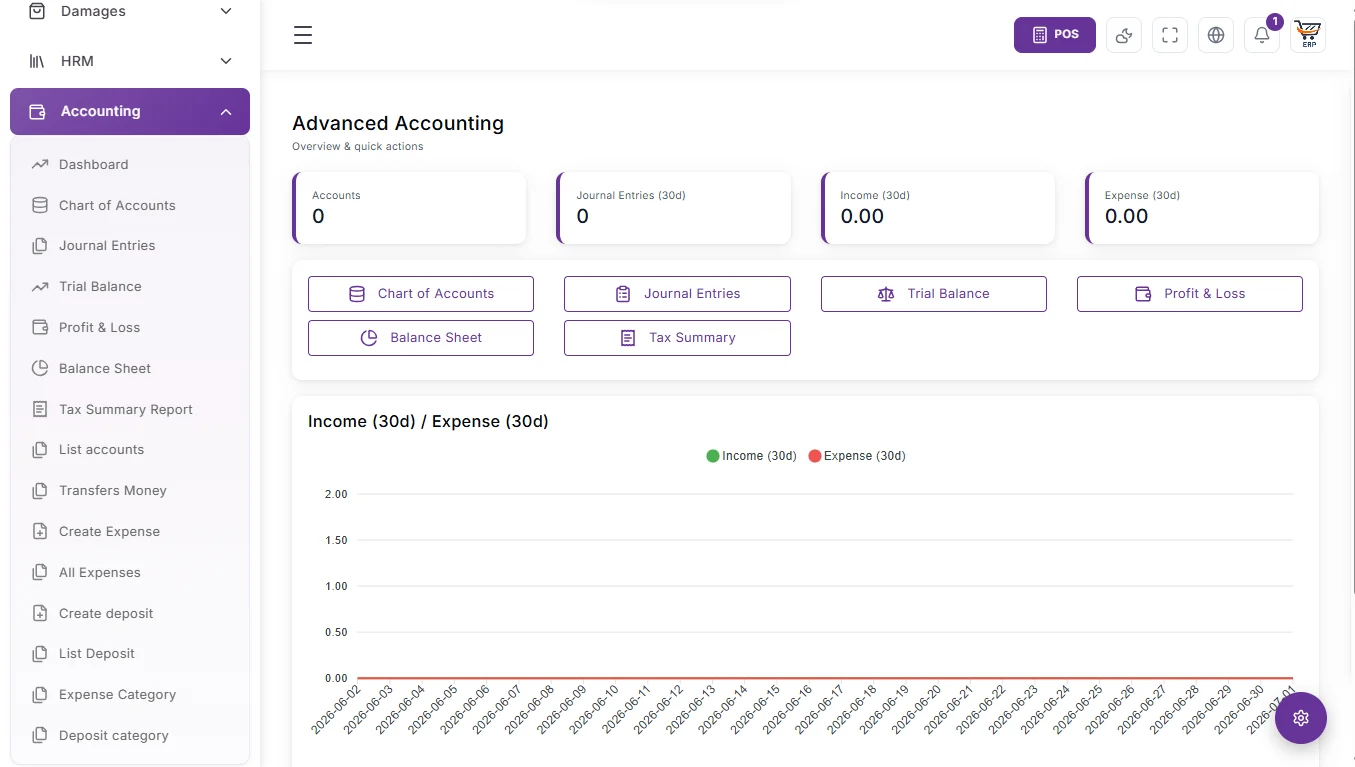This screenshot has height=767, width=1355.
Task: Open the floating settings gear button
Action: (x=1301, y=717)
